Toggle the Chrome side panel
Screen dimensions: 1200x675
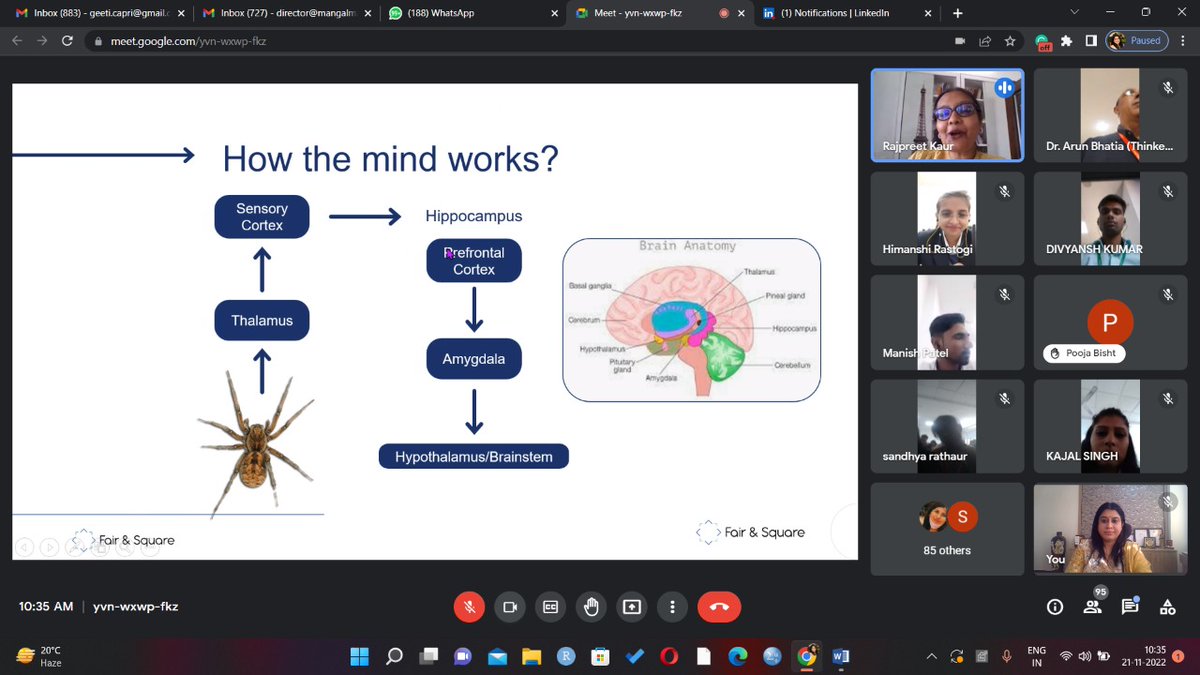click(1090, 41)
